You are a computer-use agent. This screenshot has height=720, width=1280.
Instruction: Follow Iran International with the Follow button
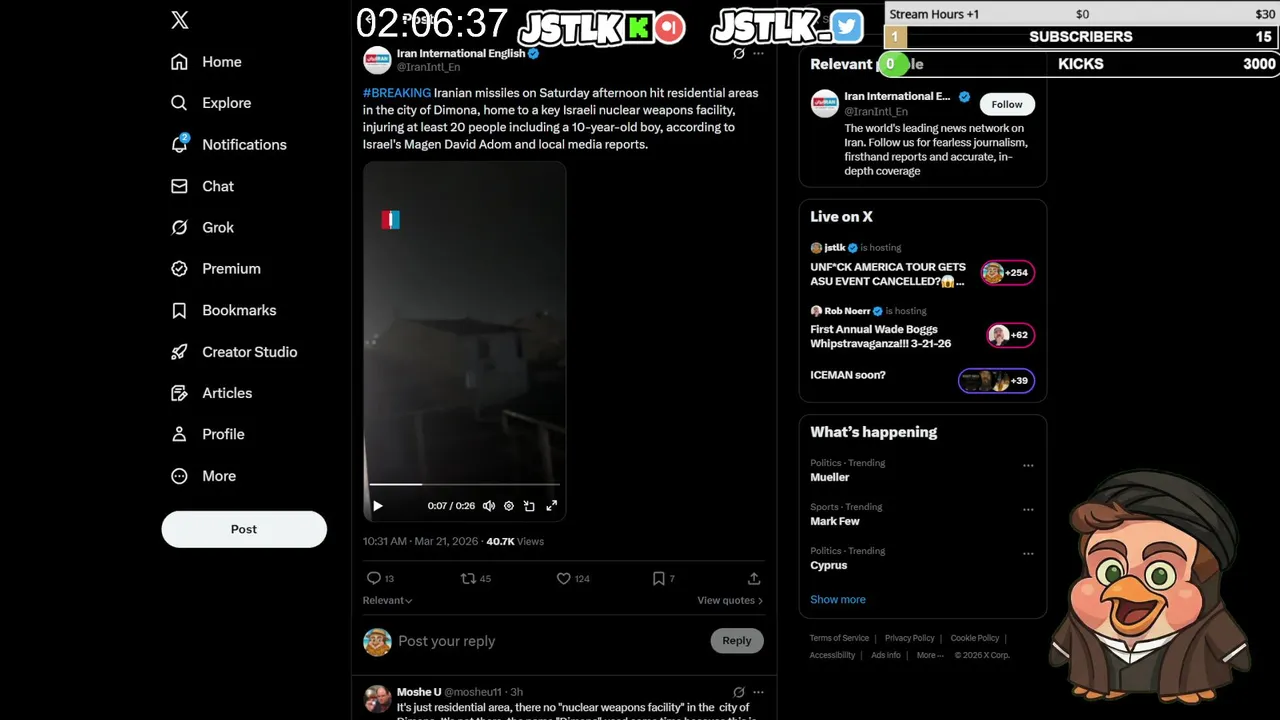[x=1007, y=104]
